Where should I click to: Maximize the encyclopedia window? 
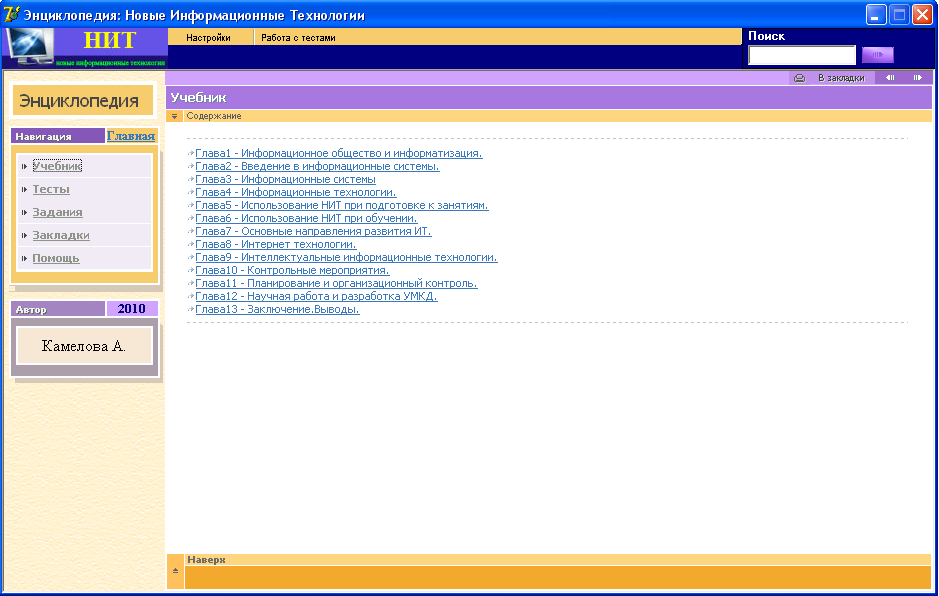(899, 14)
